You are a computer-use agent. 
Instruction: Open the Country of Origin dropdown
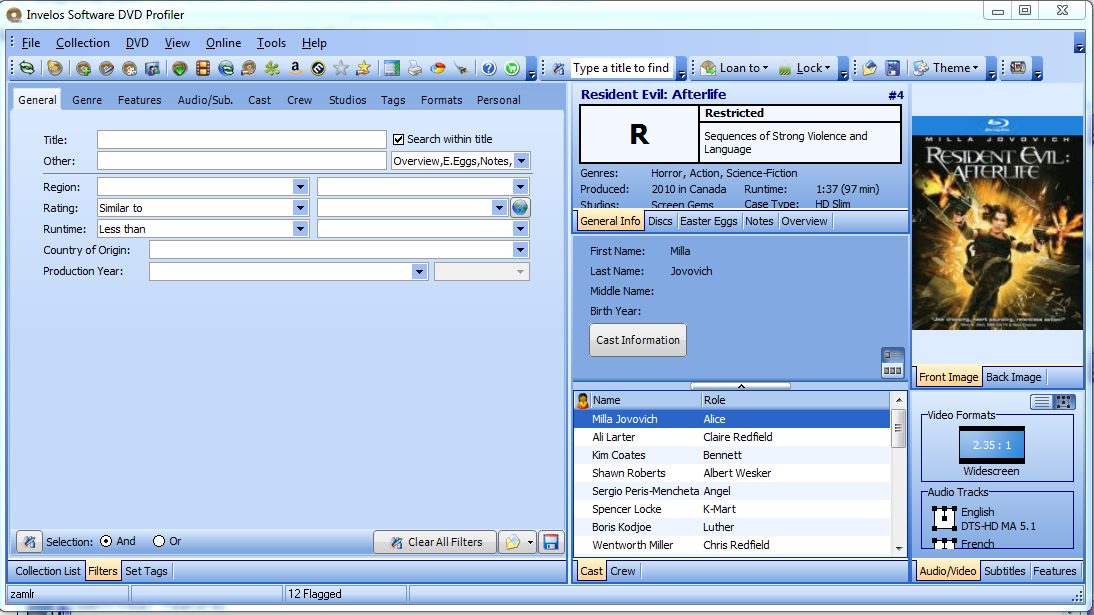click(x=520, y=250)
